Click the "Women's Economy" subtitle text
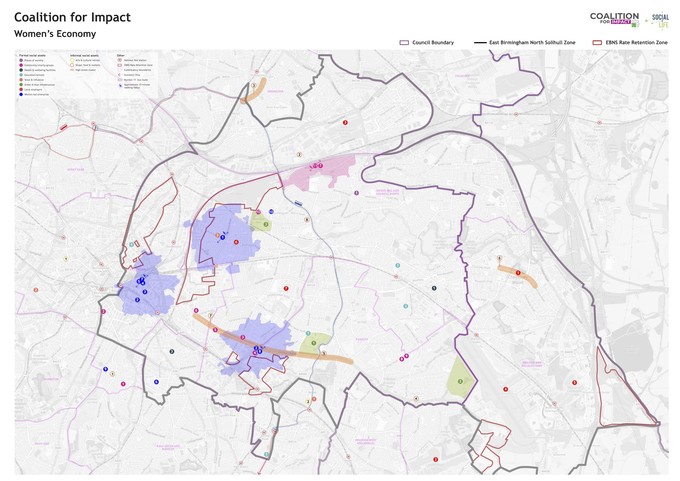Image resolution: width=680 pixels, height=481 pixels. coord(55,34)
